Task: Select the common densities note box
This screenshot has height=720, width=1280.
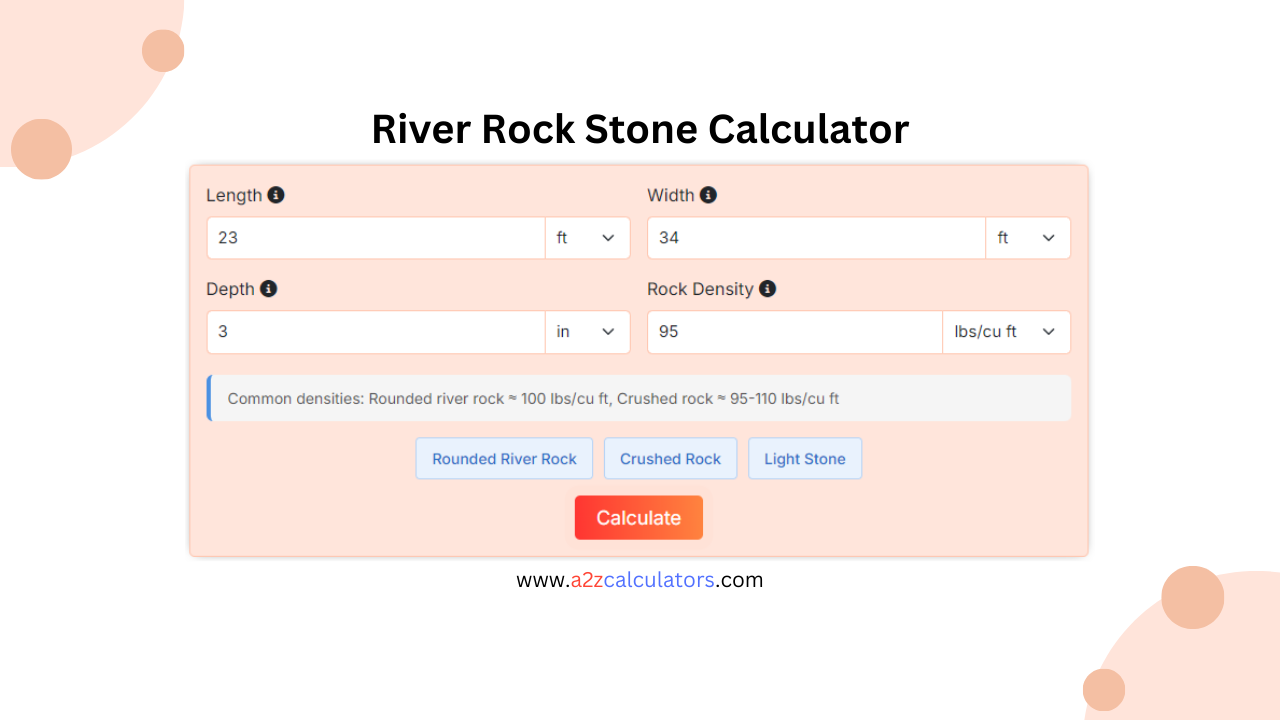Action: pyautogui.click(x=639, y=398)
